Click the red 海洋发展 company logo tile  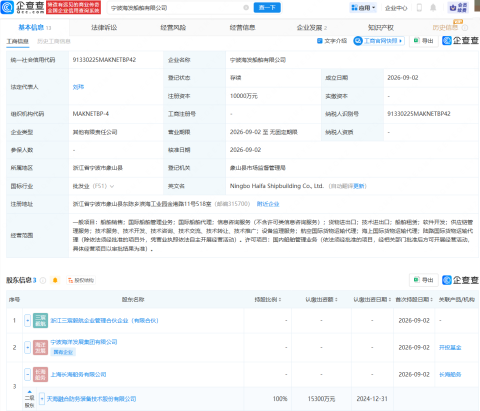[x=40, y=347]
